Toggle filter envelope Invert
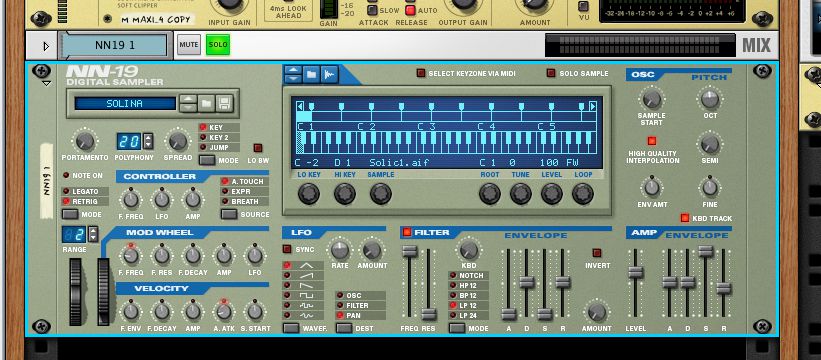This screenshot has height=360, width=821. coord(597,253)
